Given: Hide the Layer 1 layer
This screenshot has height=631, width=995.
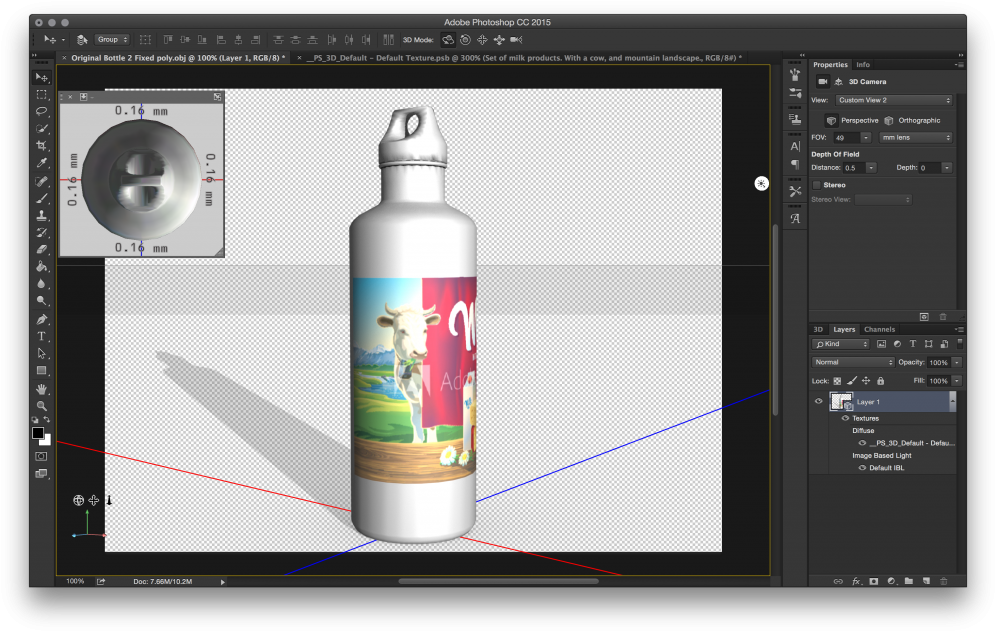Looking at the screenshot, I should coord(819,401).
